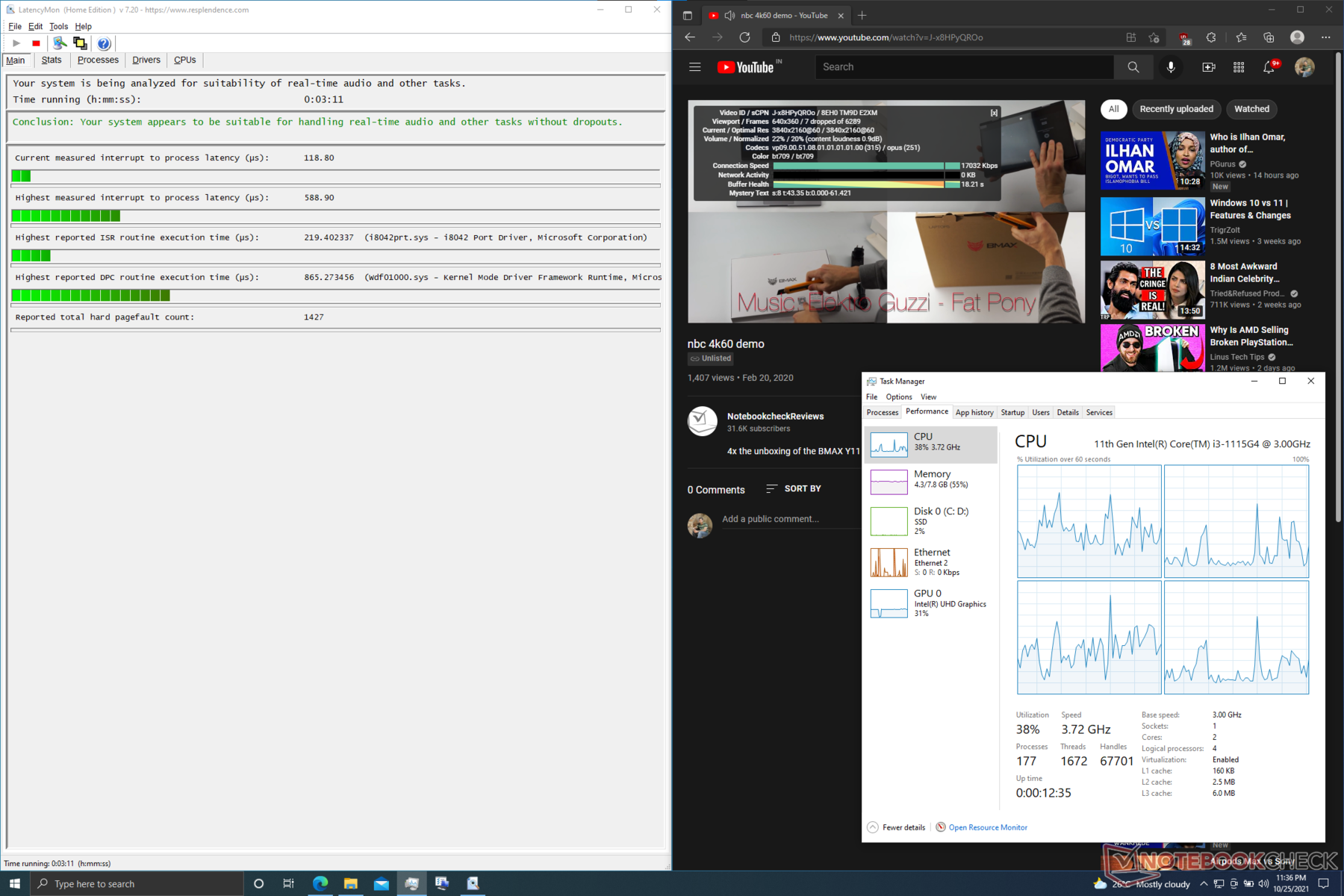Image resolution: width=1344 pixels, height=896 pixels.
Task: Open Edge extensions puzzle icon
Action: tap(1211, 37)
